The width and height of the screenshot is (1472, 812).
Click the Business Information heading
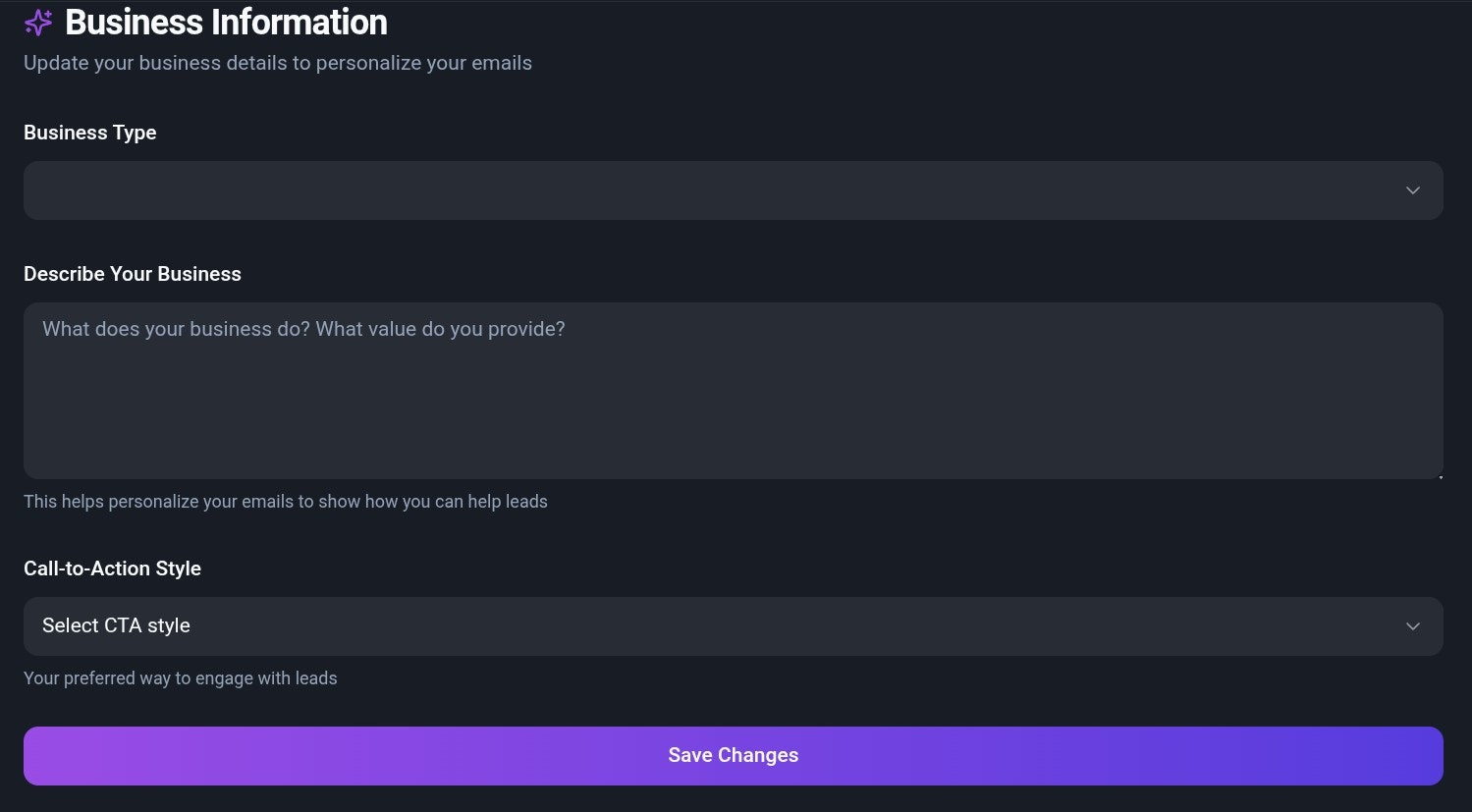[226, 23]
